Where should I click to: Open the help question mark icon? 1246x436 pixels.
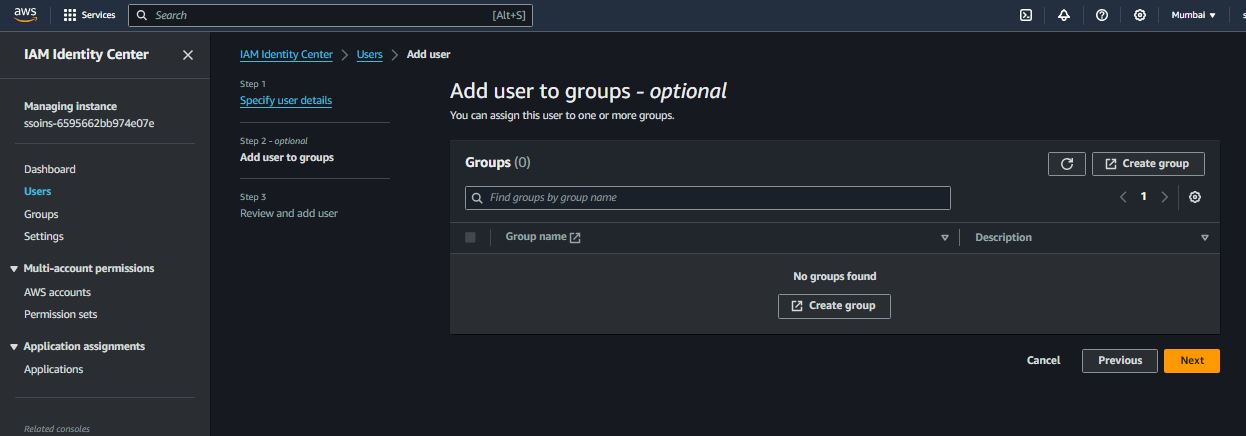tap(1102, 15)
